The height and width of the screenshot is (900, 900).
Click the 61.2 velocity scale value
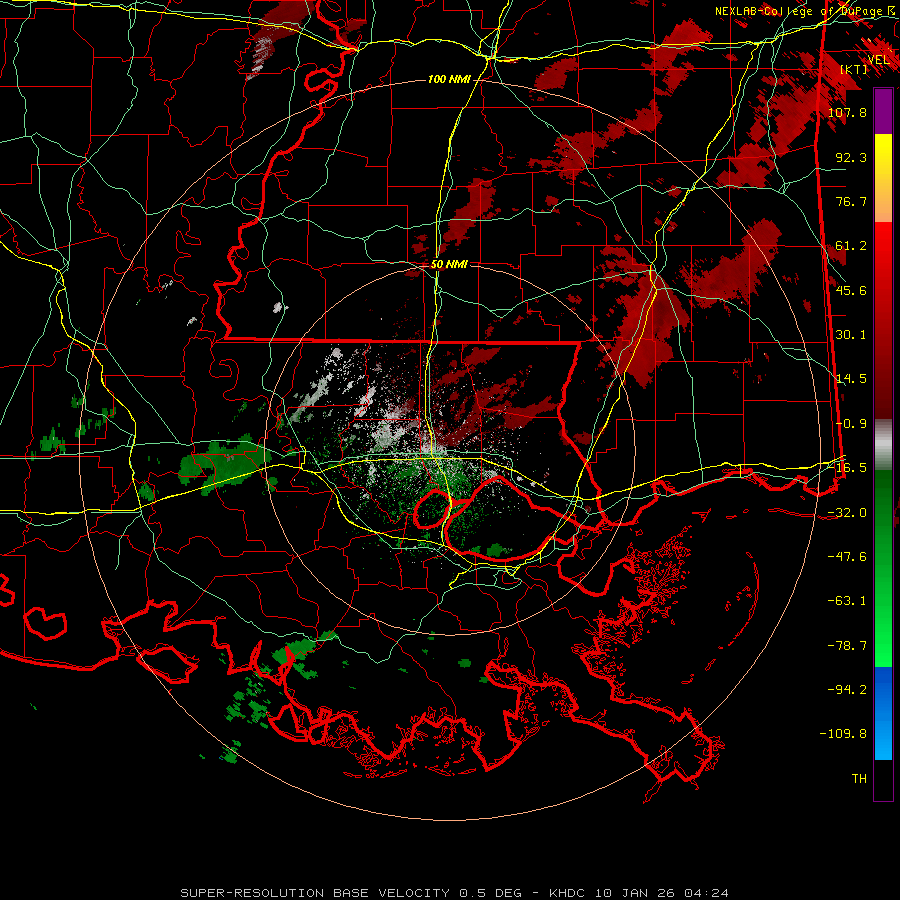851,246
